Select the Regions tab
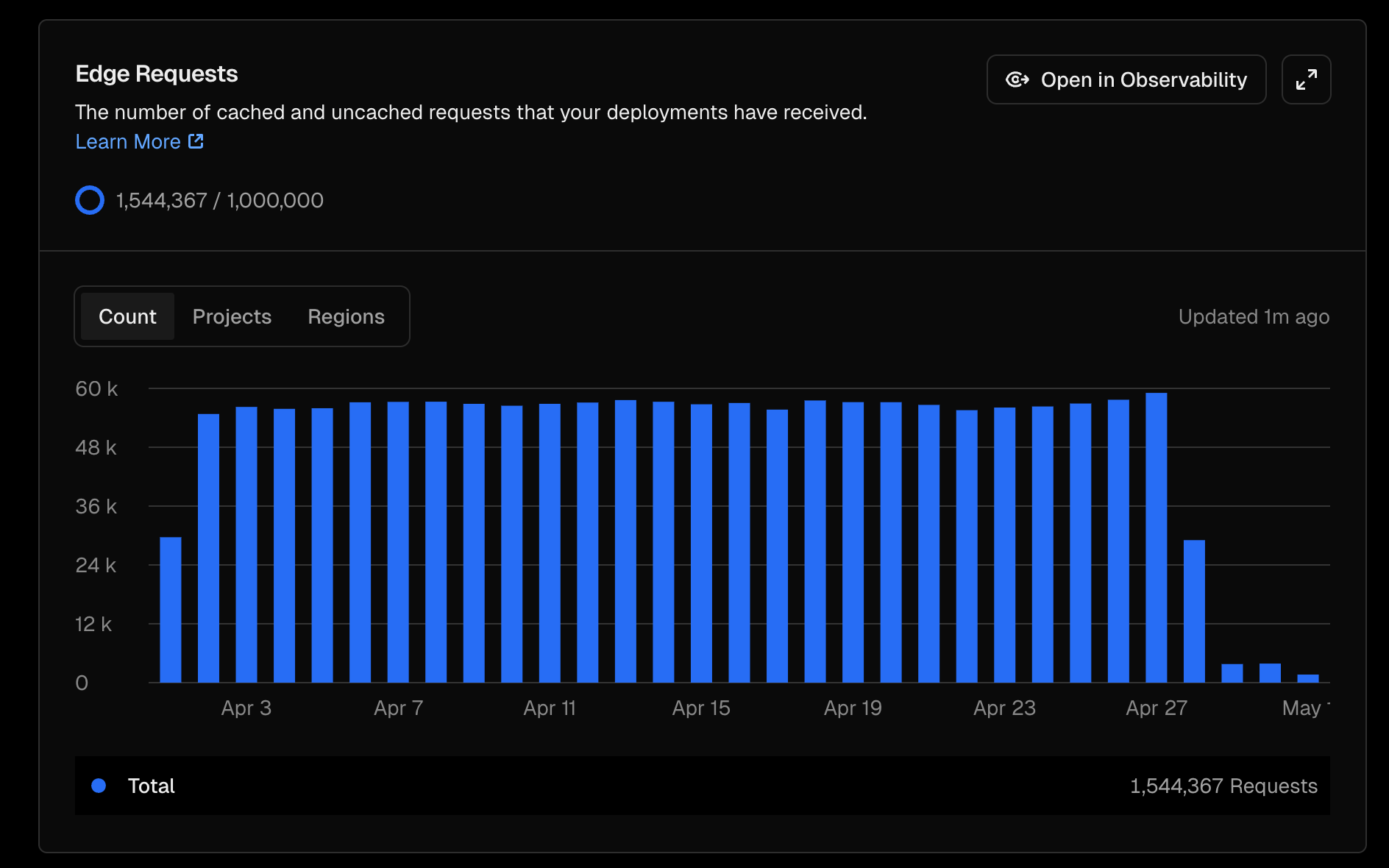 (346, 316)
